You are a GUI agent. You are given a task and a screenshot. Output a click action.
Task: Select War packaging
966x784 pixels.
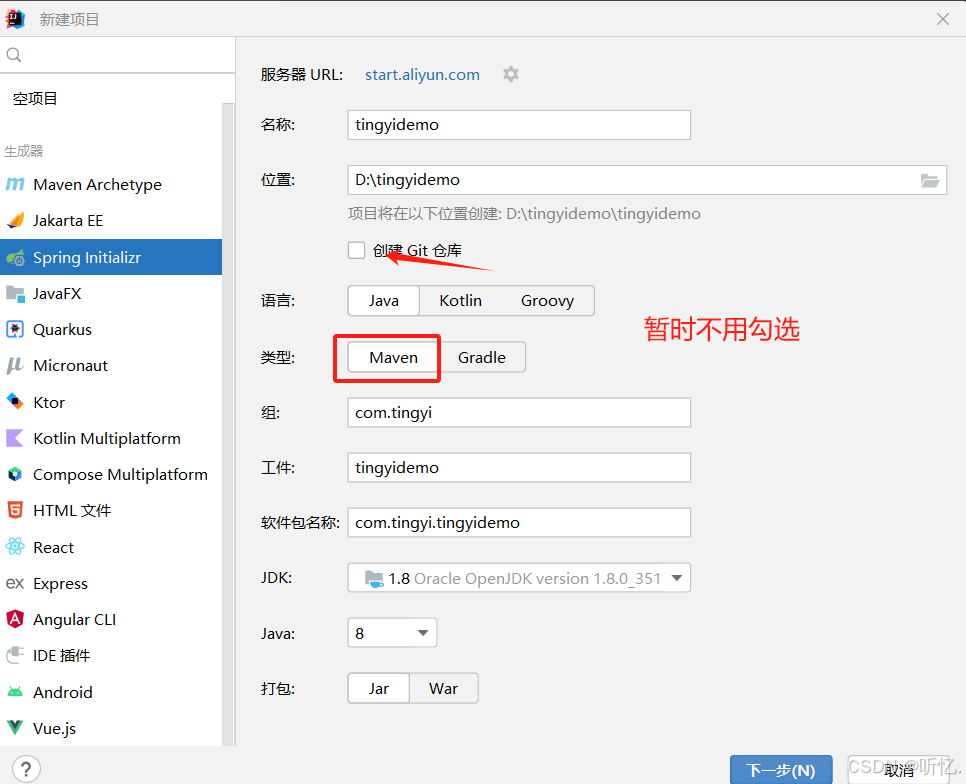pos(444,688)
